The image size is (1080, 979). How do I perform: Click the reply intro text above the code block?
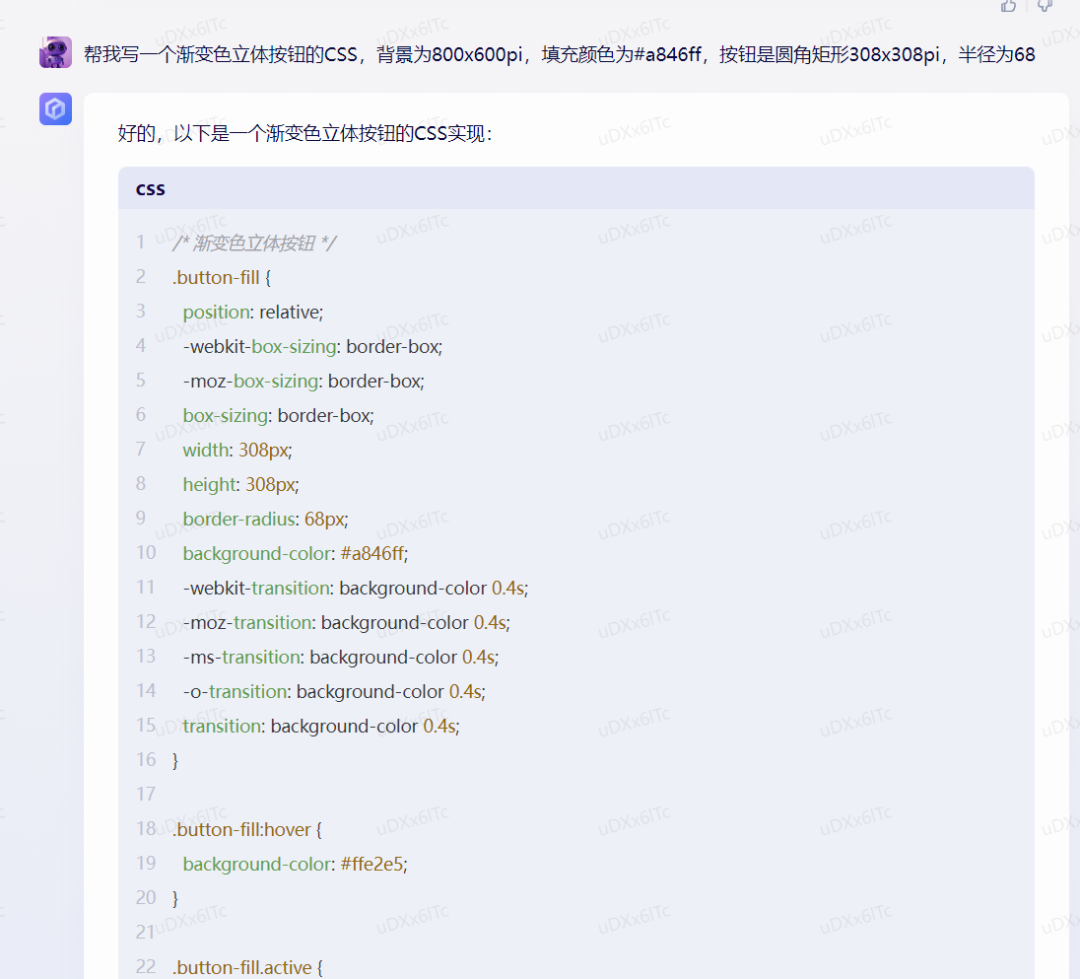(305, 134)
